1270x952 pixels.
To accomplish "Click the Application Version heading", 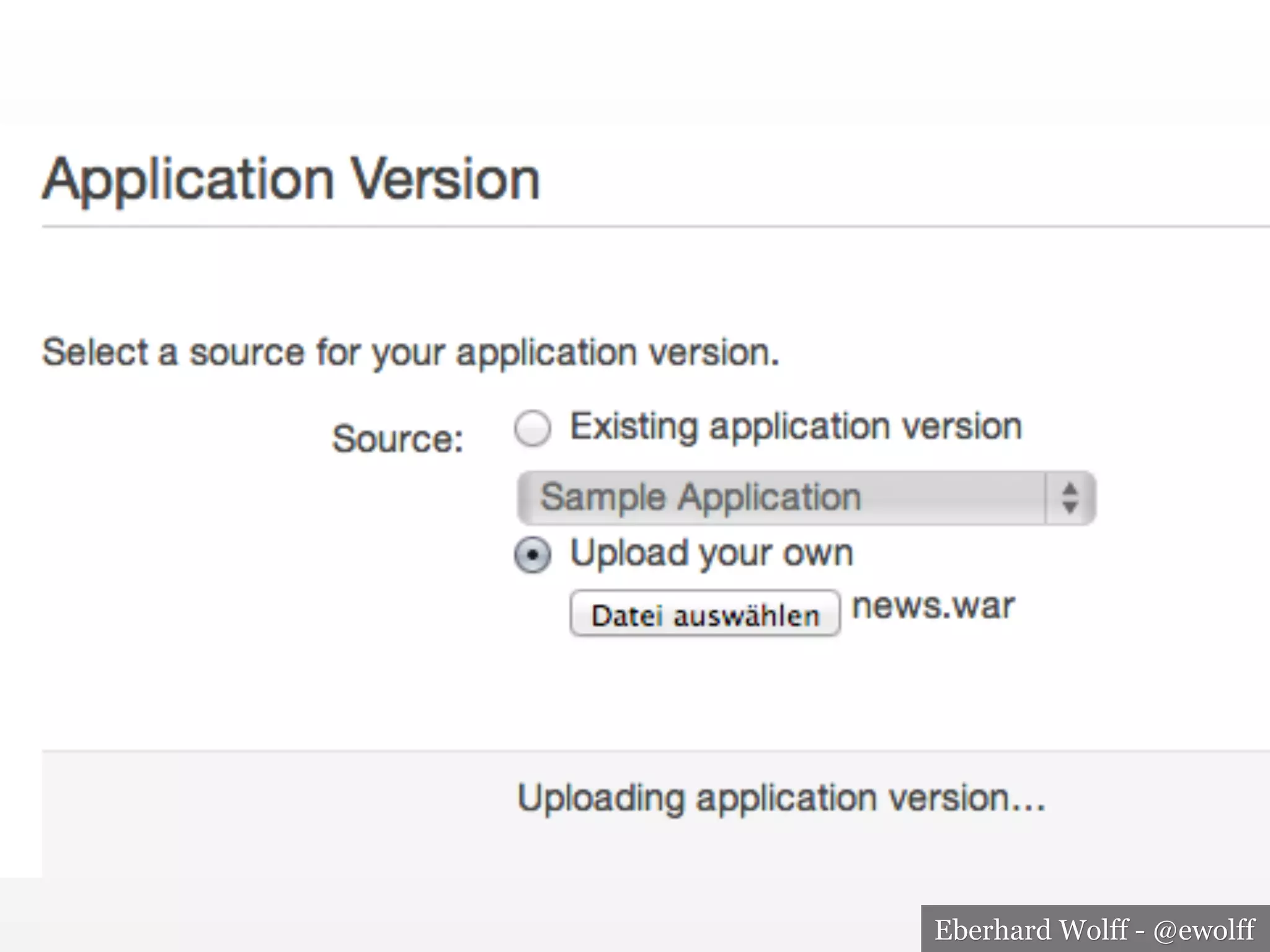I will 291,180.
